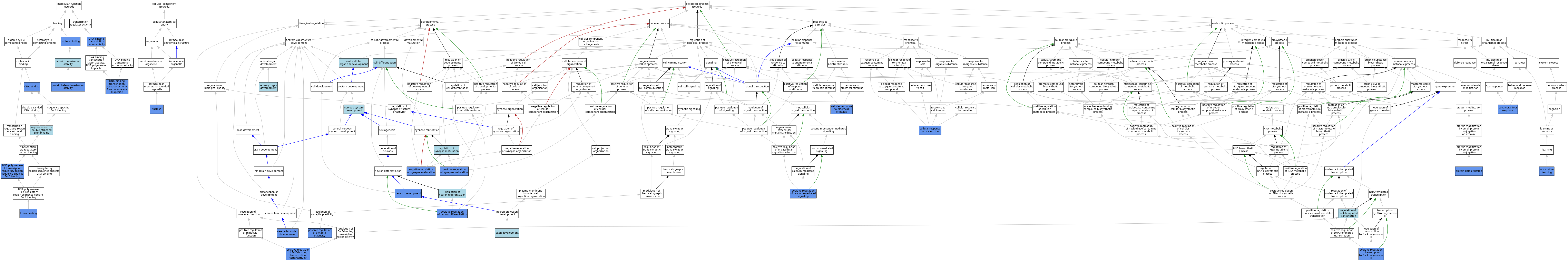Image resolution: width=1568 pixels, height=261 pixels.
Task: Click the 'response to stimulus' node
Action: 820,23
